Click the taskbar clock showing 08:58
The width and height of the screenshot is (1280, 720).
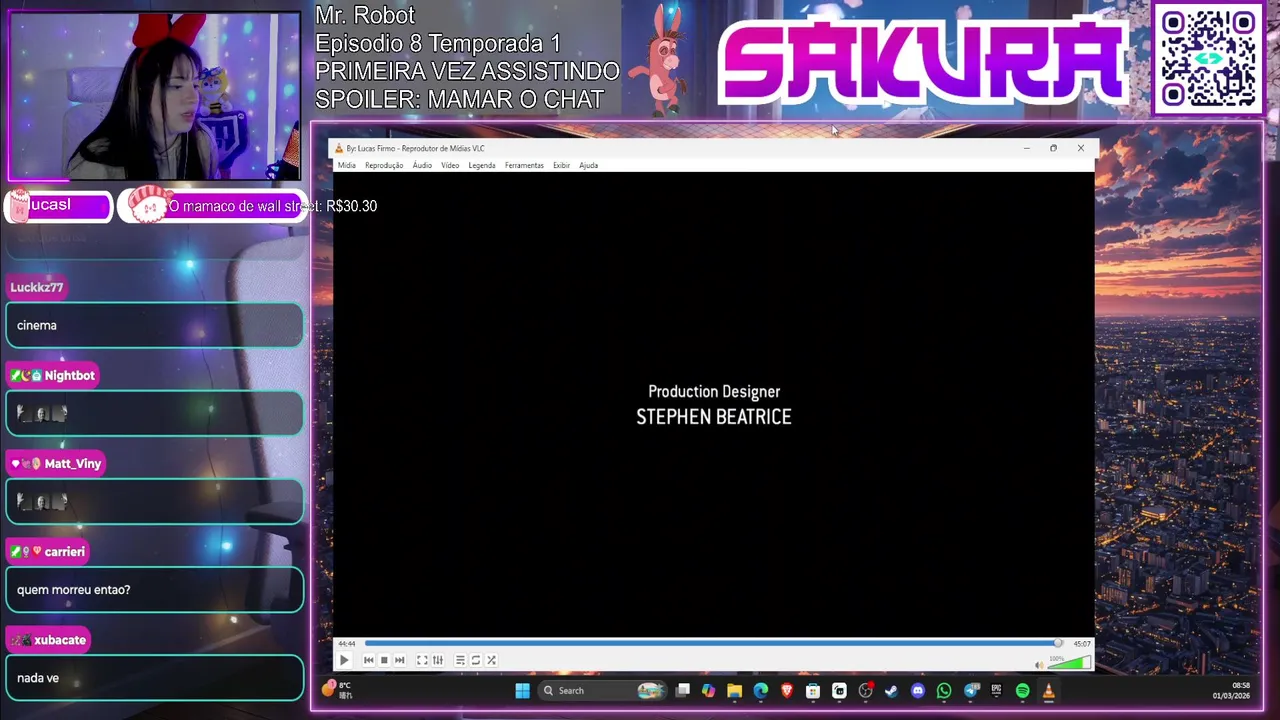click(x=1231, y=690)
